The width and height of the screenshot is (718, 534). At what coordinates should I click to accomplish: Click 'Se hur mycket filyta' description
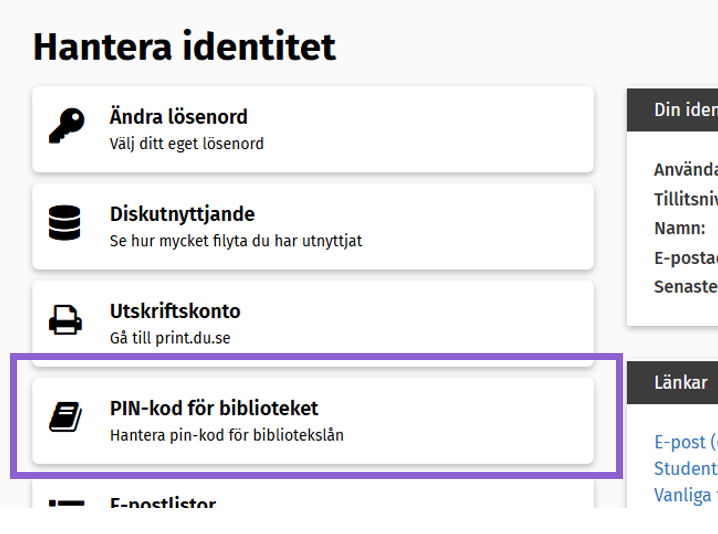coord(236,241)
